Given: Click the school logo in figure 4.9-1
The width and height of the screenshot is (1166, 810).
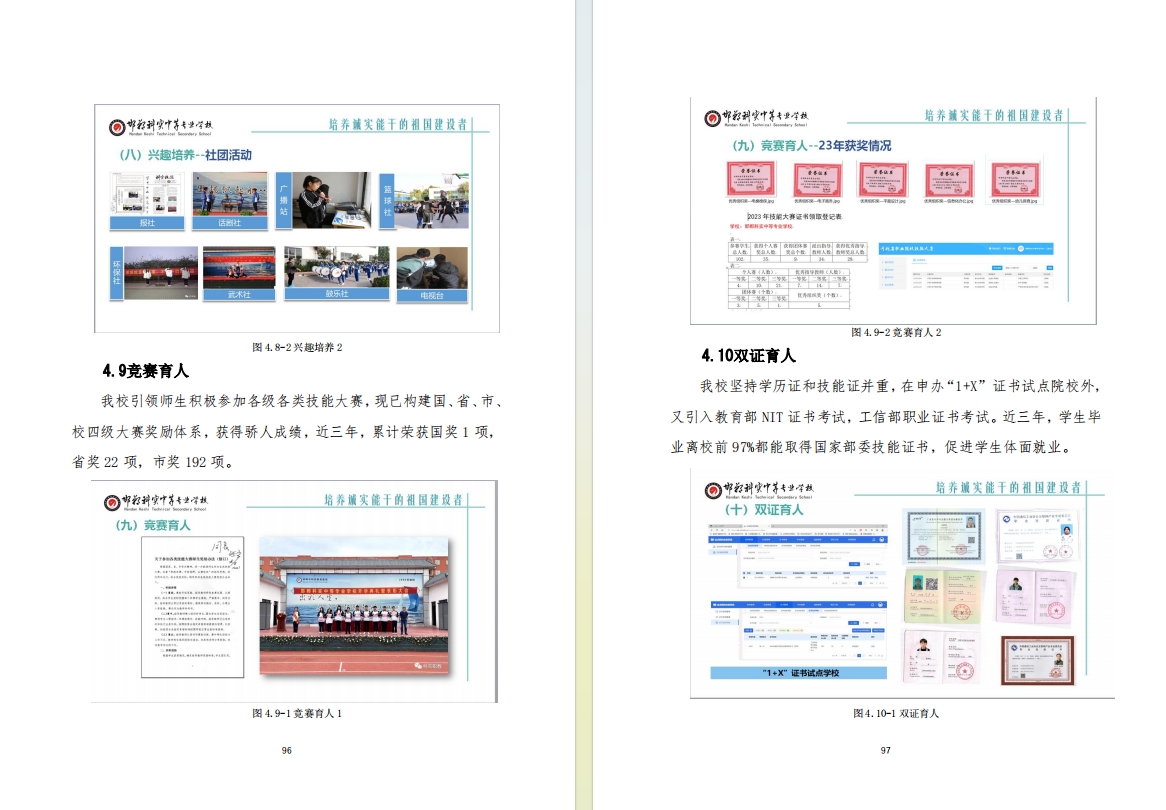Looking at the screenshot, I should coord(156,503).
